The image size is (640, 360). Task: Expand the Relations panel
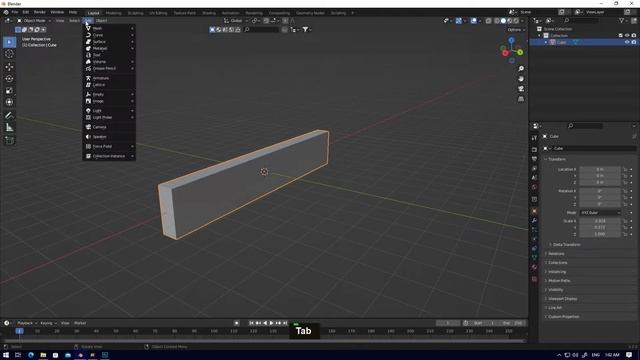(556, 253)
